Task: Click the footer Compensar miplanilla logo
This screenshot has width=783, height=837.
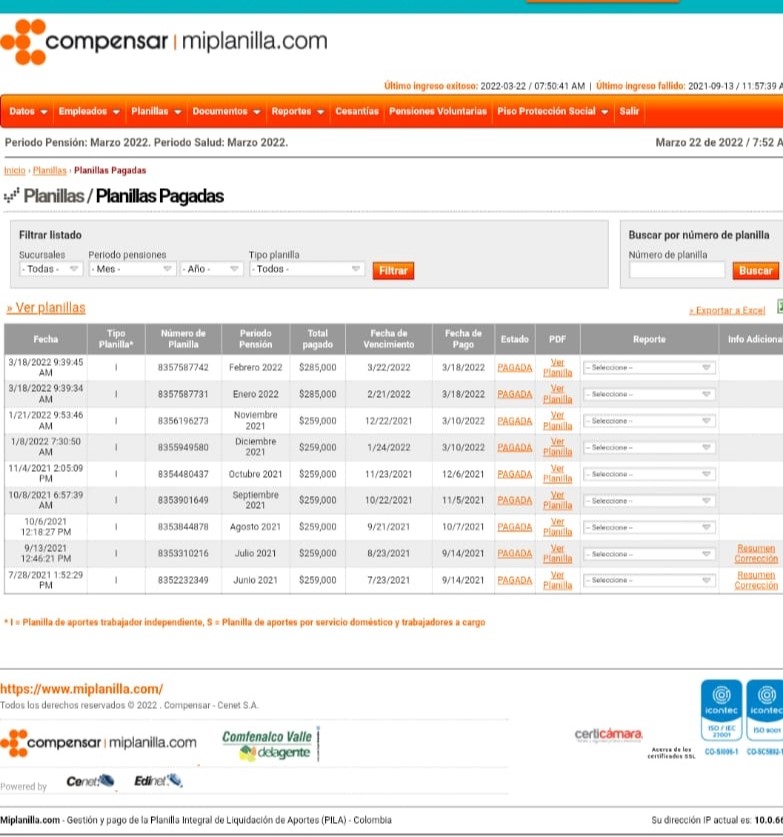Action: [x=100, y=742]
